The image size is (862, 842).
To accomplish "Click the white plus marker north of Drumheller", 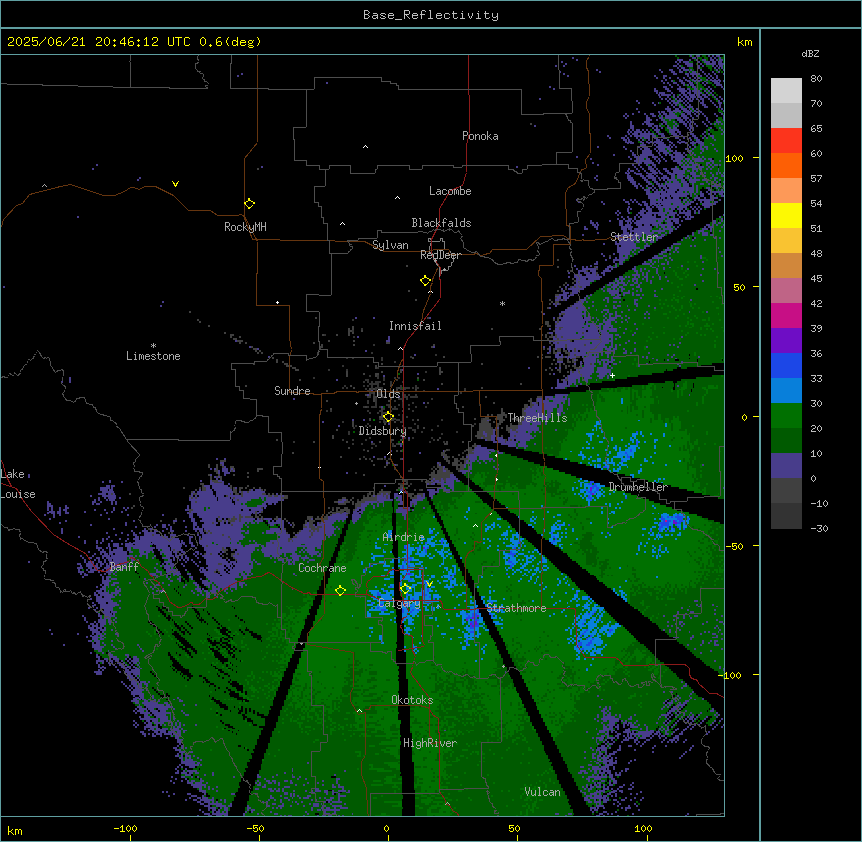I will tap(612, 375).
